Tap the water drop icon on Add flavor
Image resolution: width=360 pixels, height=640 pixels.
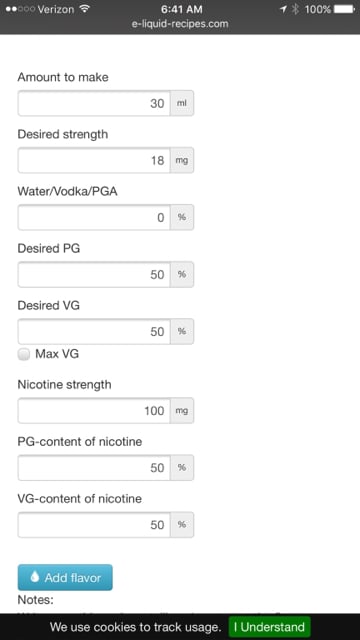(35, 576)
